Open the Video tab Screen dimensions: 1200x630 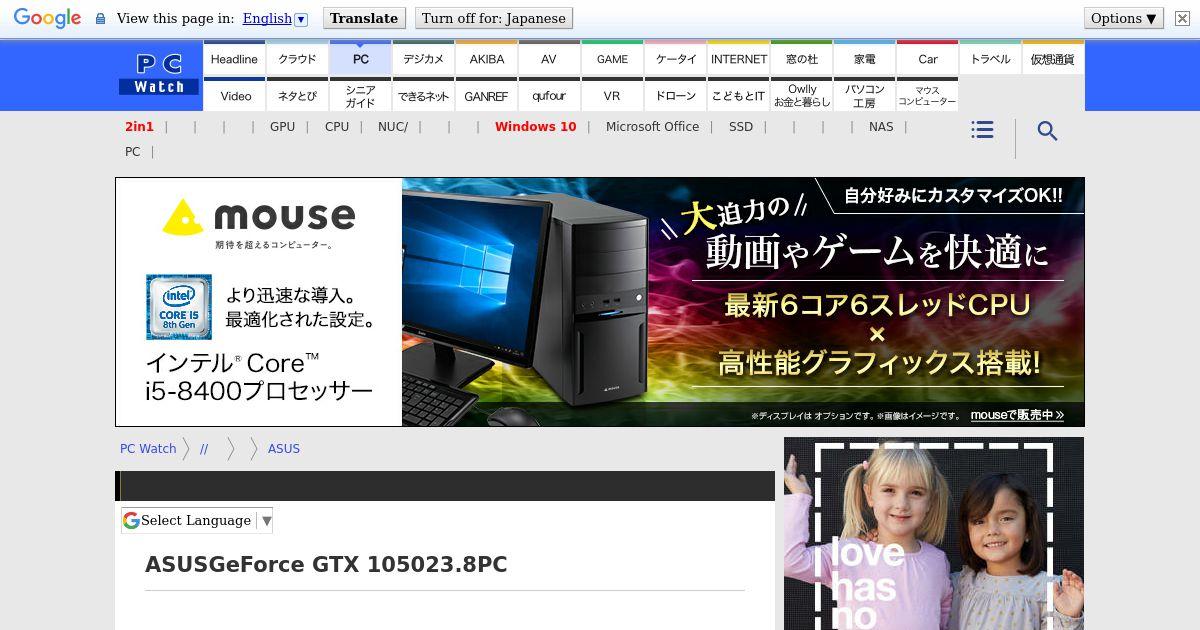(x=234, y=95)
